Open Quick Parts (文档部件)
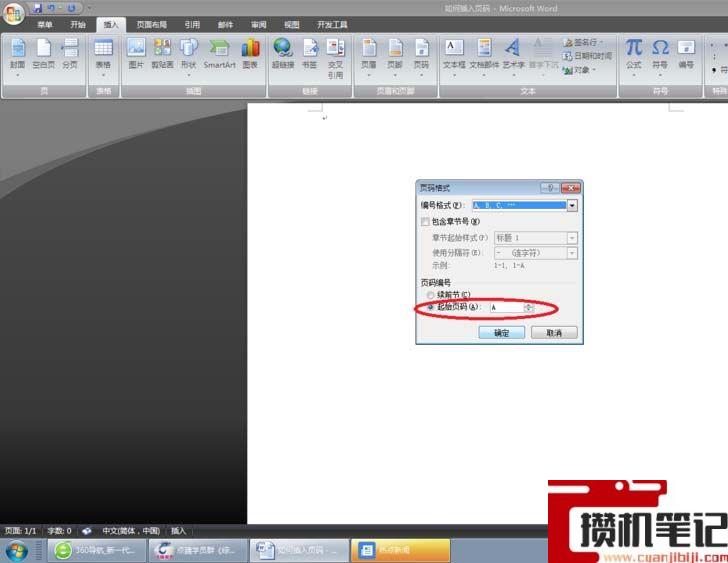 (484, 57)
